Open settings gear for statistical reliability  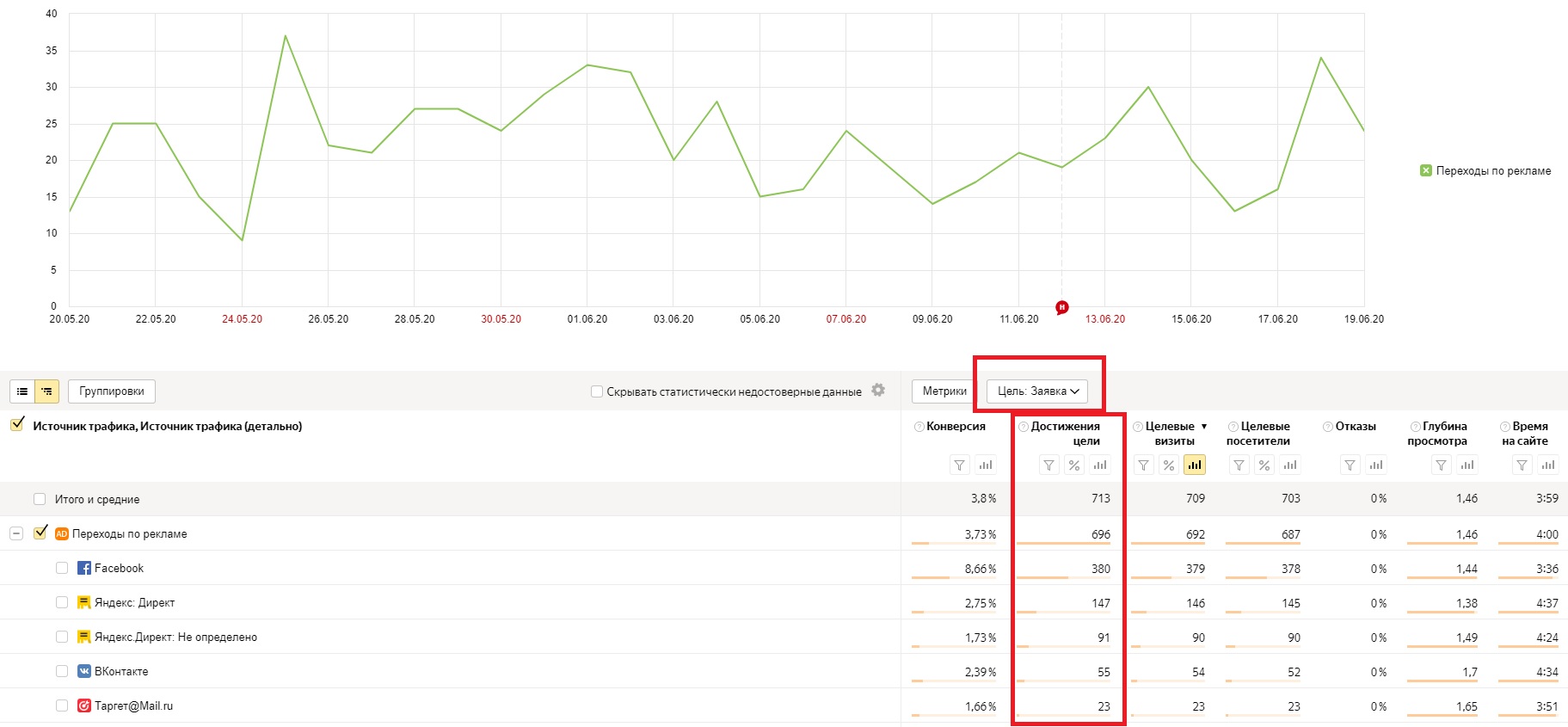pos(878,390)
